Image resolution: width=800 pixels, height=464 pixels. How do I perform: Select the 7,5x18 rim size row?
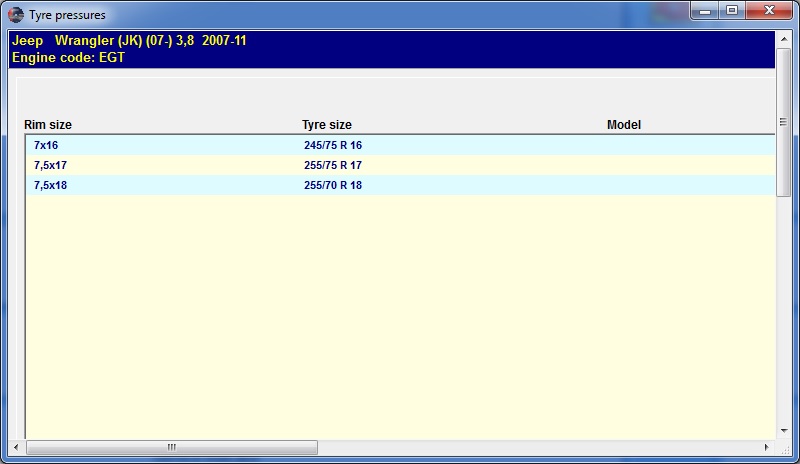click(x=50, y=185)
